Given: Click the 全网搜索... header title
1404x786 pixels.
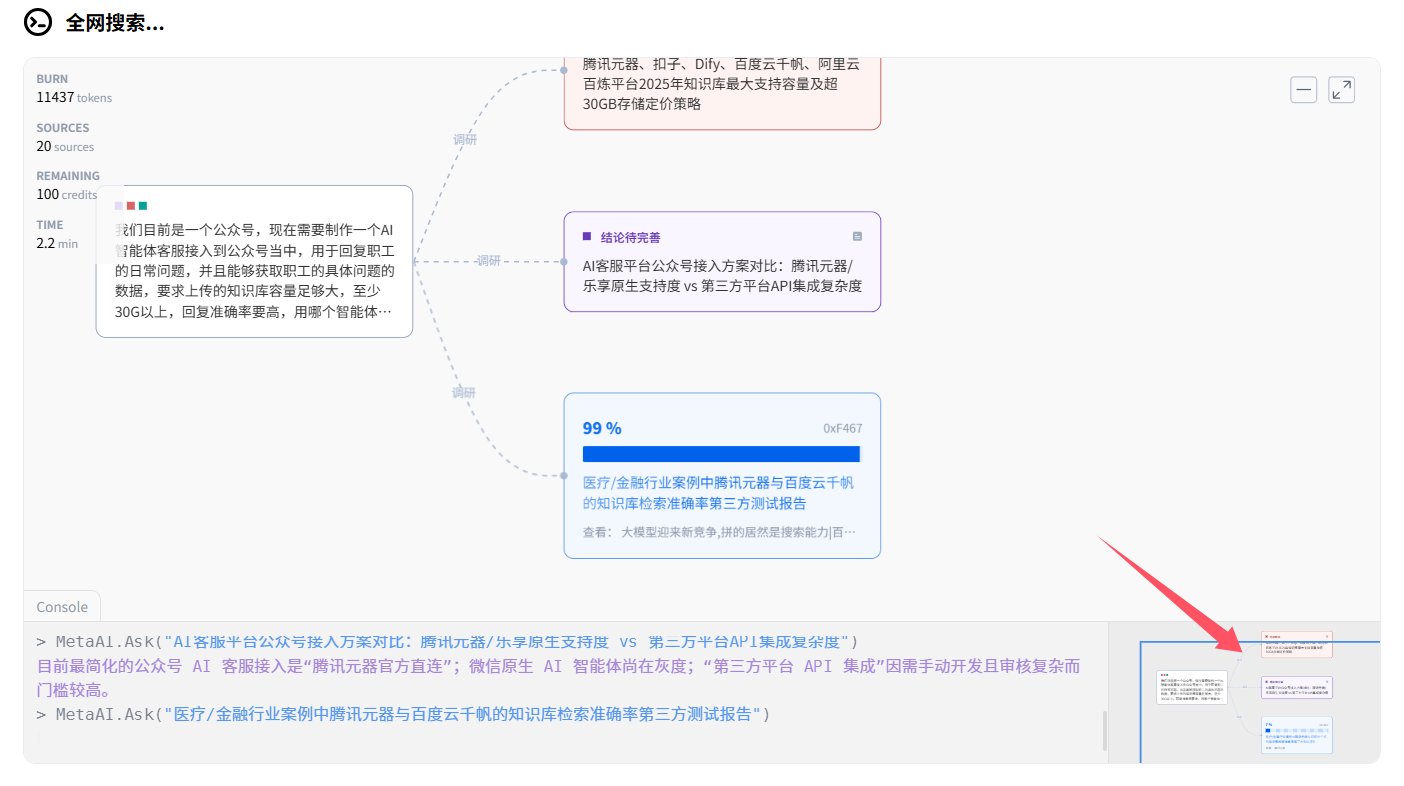Looking at the screenshot, I should pyautogui.click(x=115, y=23).
